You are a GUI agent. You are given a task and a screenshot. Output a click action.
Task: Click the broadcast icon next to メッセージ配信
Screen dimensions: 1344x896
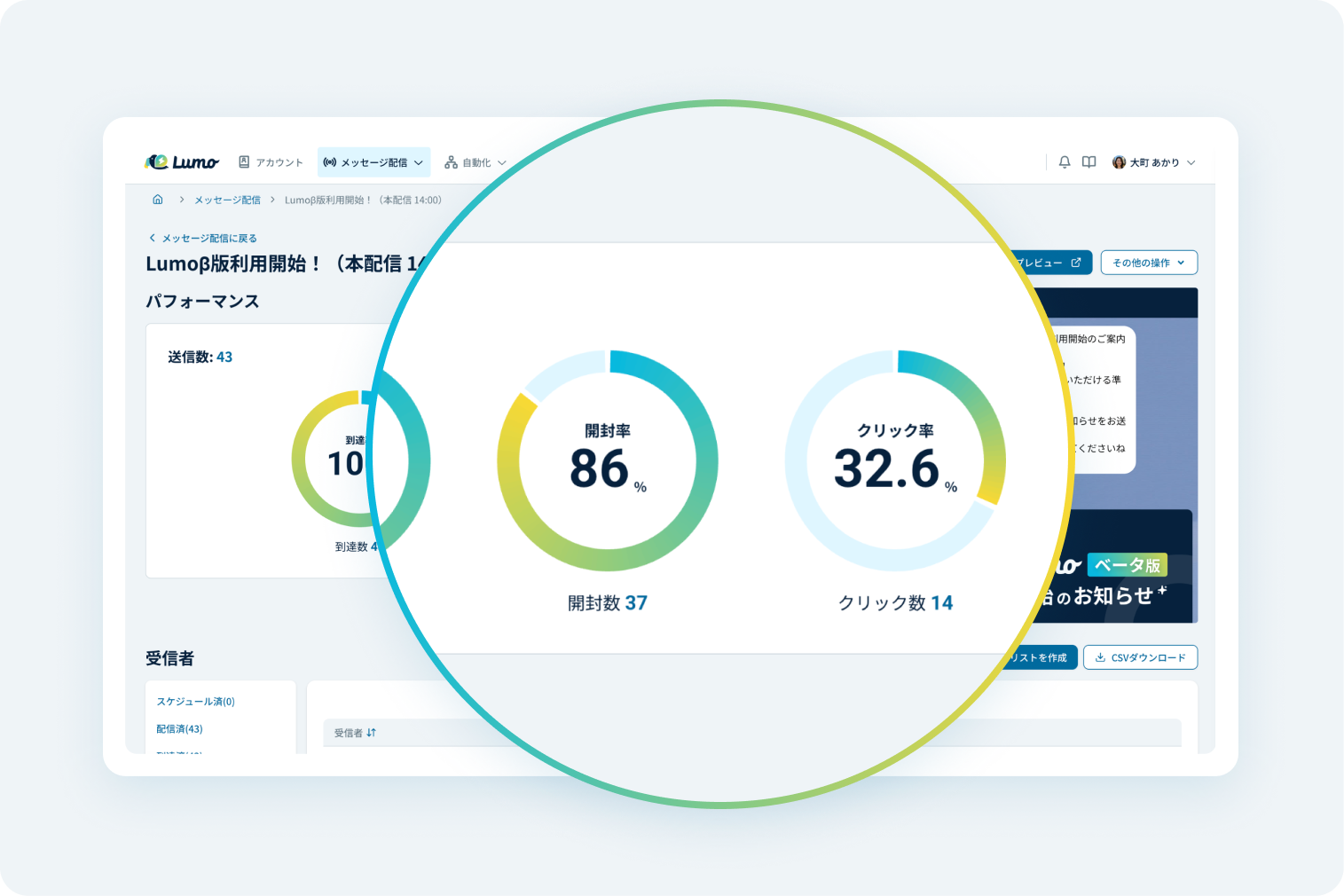pyautogui.click(x=330, y=161)
